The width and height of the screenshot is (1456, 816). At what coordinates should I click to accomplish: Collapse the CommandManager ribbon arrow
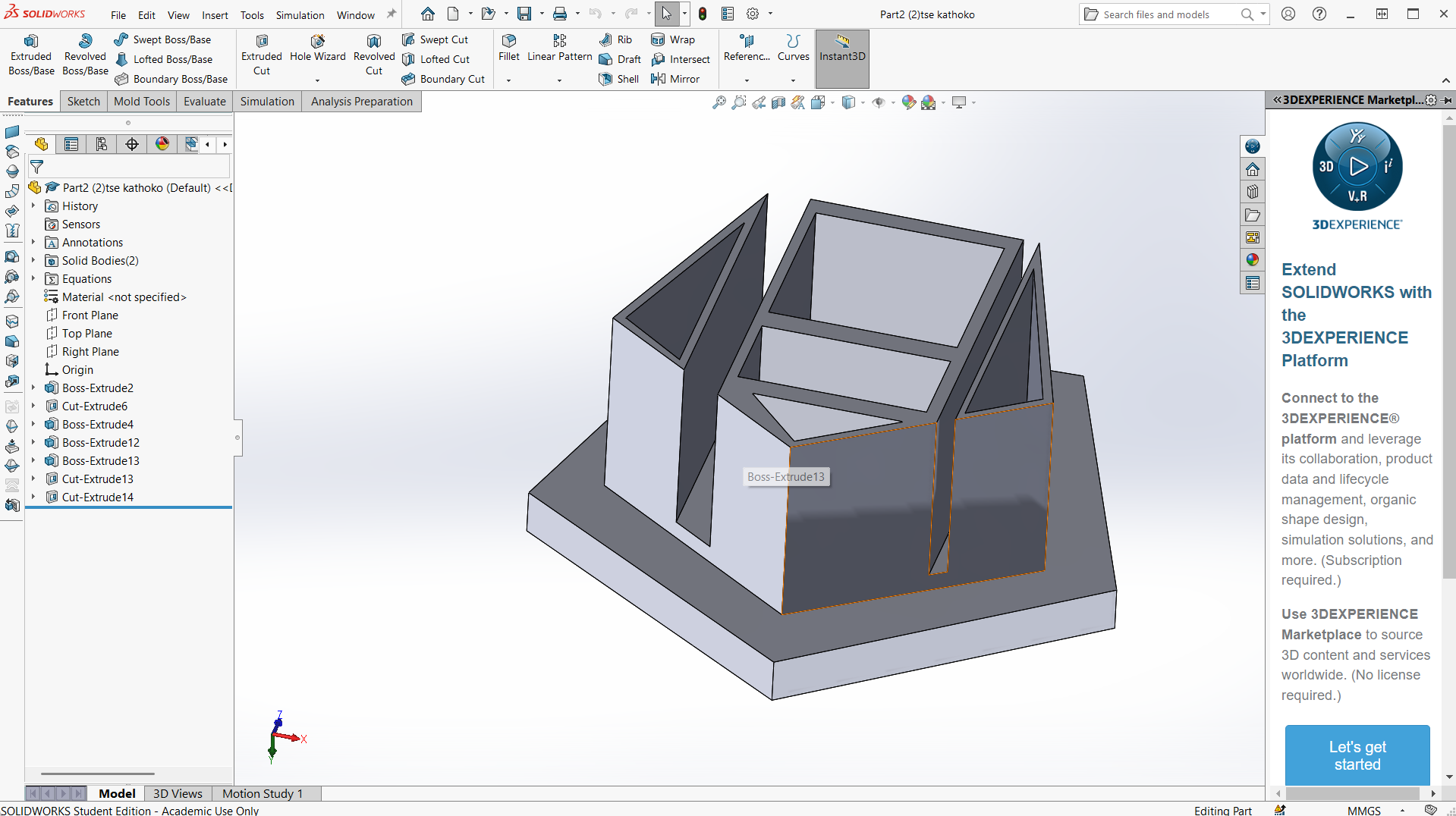(1446, 80)
